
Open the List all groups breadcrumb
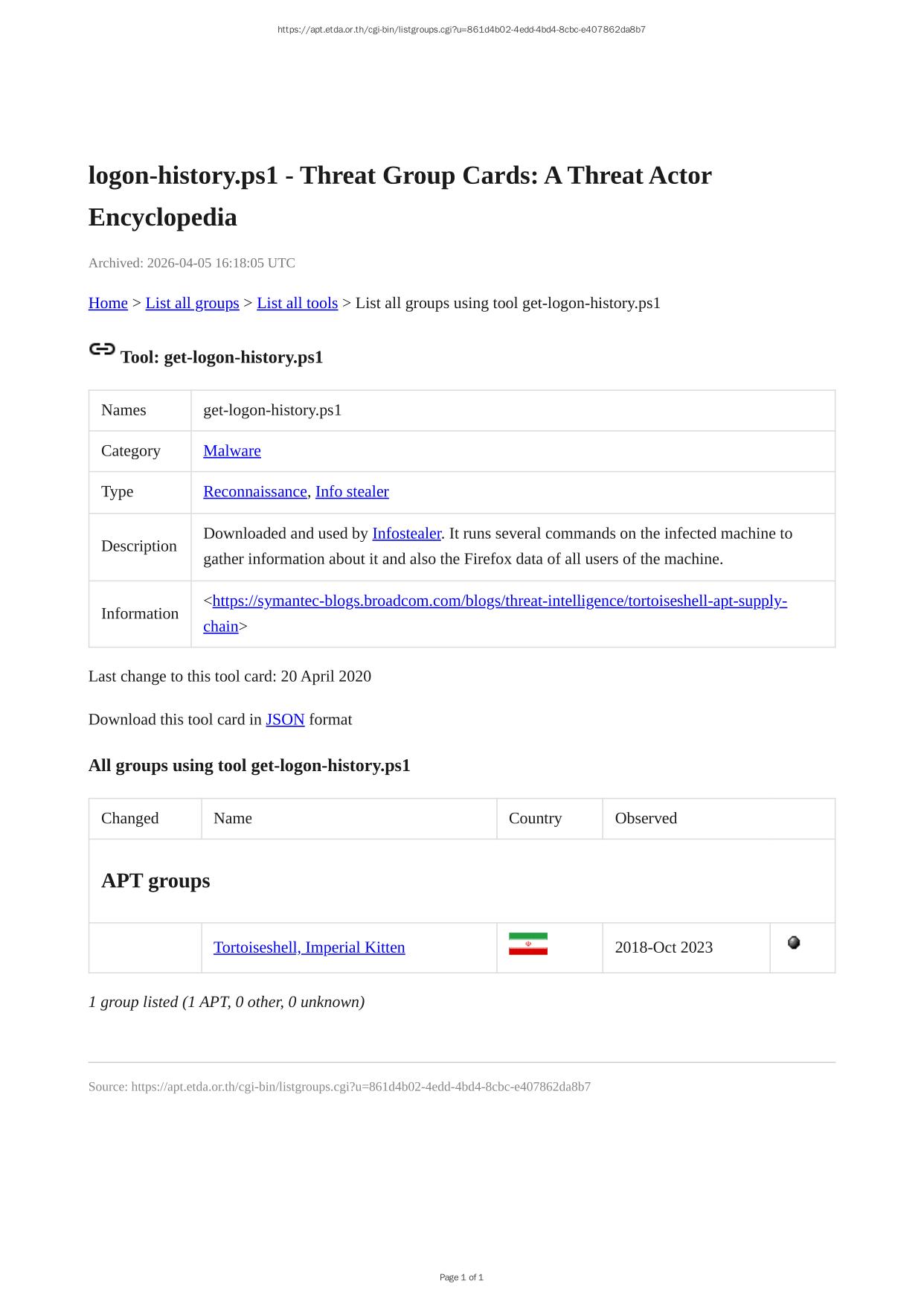click(192, 303)
